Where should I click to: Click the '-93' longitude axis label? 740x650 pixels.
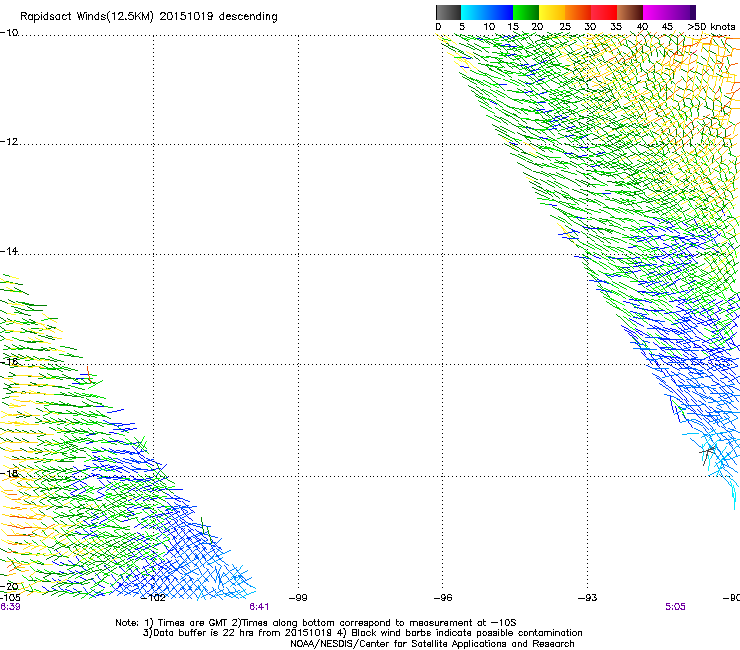click(x=588, y=598)
